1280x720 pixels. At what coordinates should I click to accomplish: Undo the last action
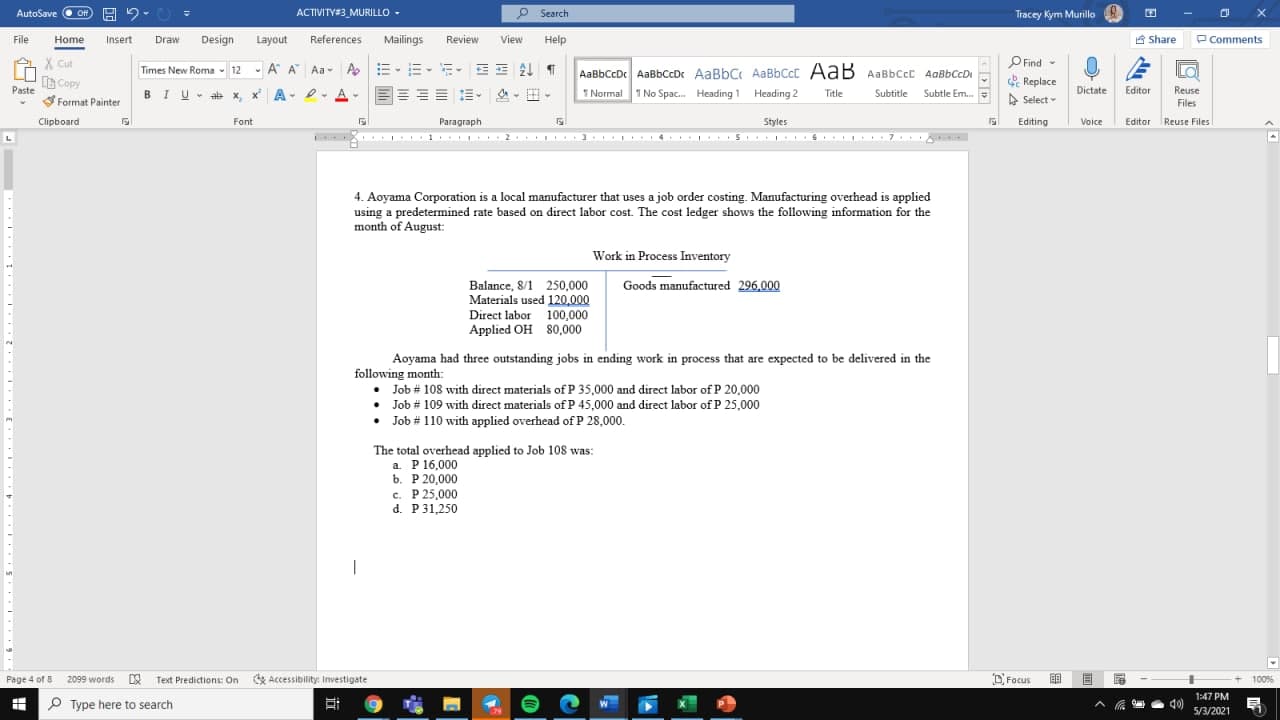132,13
